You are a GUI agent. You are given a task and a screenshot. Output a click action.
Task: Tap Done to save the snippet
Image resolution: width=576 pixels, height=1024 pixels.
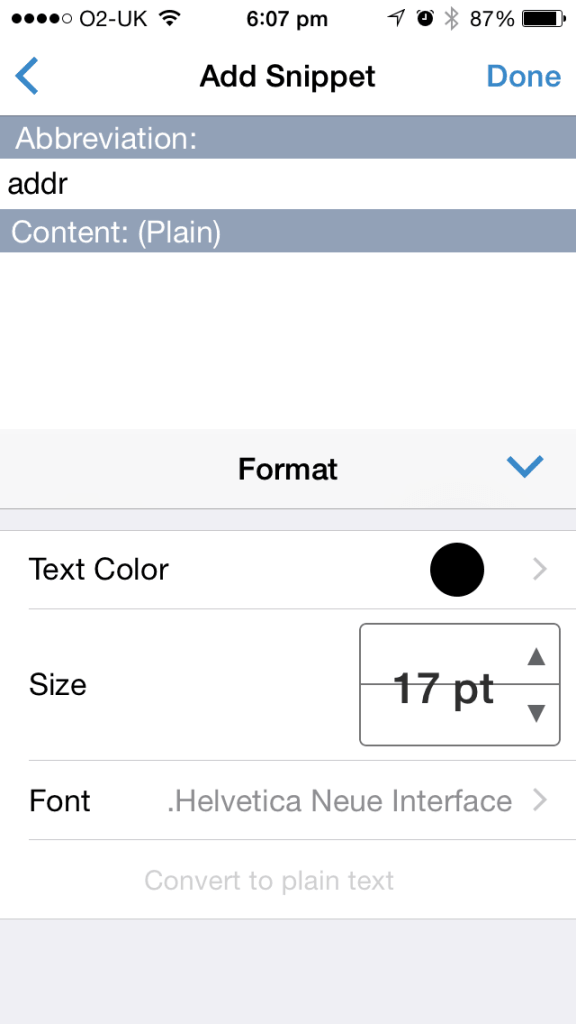tap(523, 76)
